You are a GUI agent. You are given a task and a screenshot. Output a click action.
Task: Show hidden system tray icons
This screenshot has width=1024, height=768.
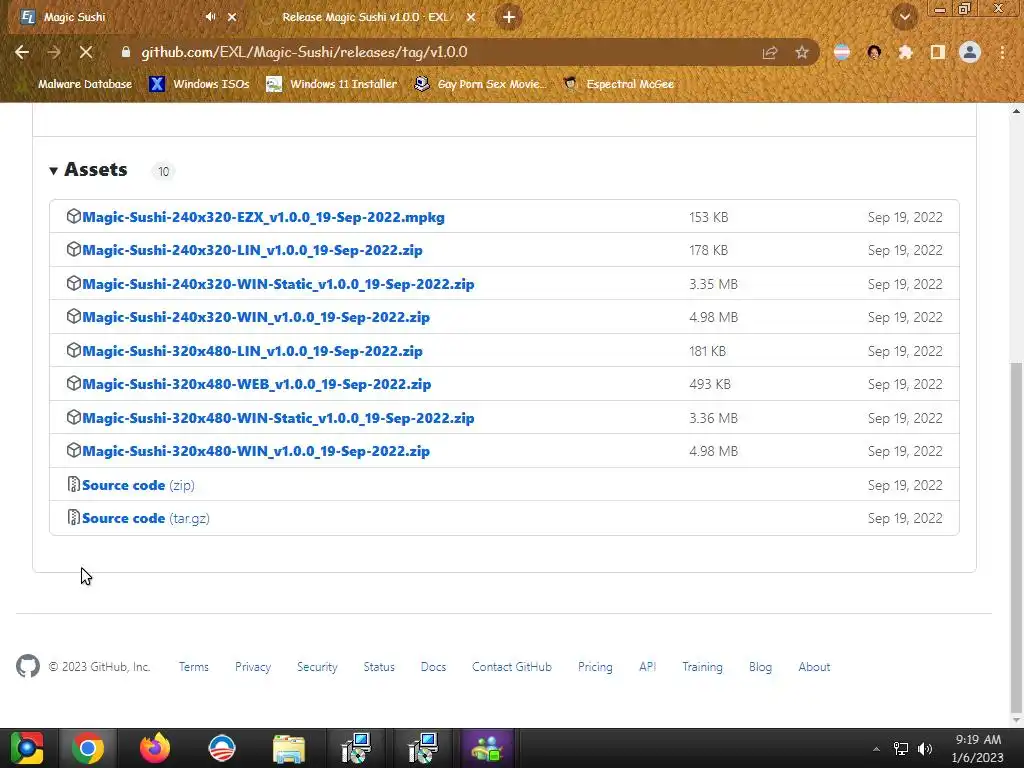(876, 749)
